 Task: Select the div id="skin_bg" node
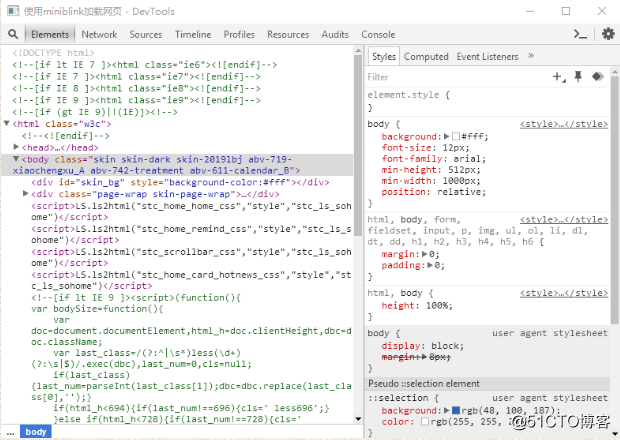point(180,182)
